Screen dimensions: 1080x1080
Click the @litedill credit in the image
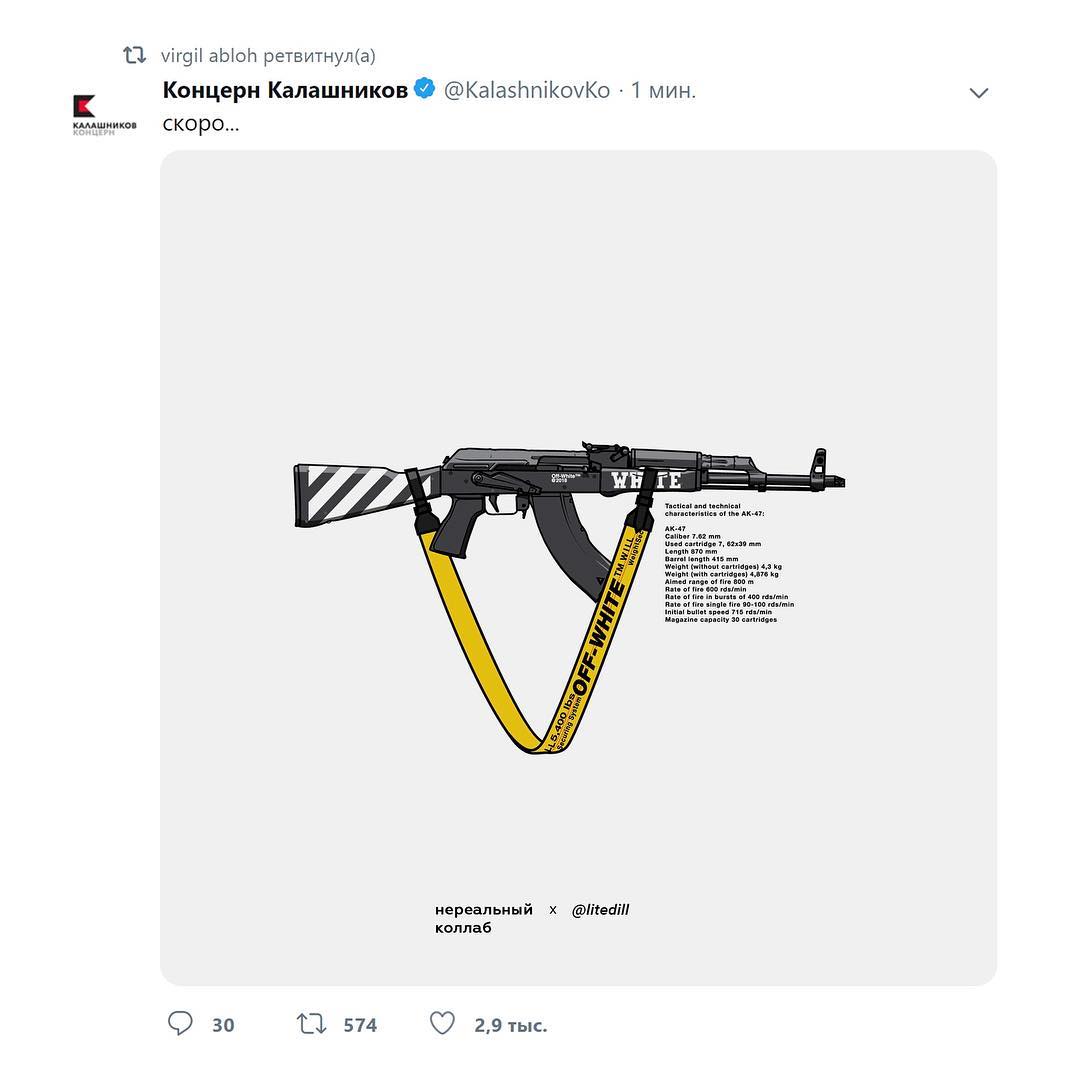click(x=600, y=910)
